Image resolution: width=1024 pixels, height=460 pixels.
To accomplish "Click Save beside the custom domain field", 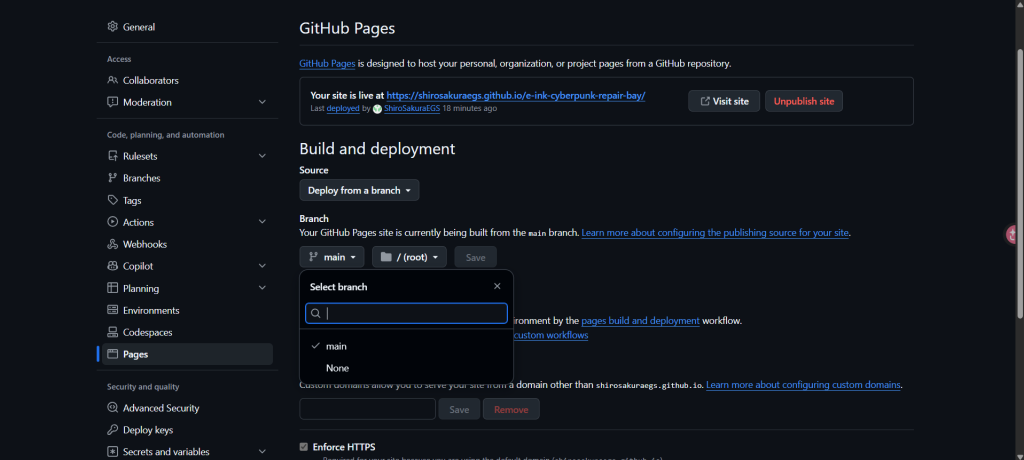I will (x=459, y=409).
